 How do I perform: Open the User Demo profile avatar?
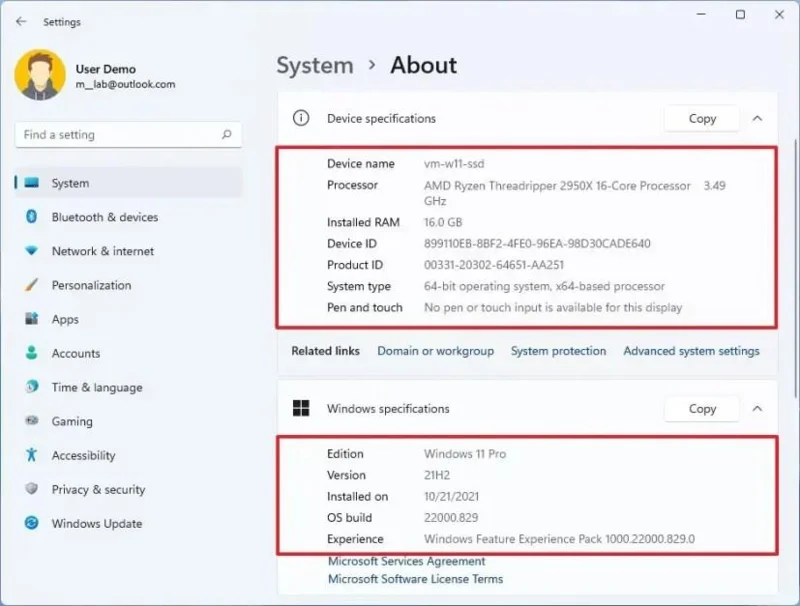pos(40,75)
